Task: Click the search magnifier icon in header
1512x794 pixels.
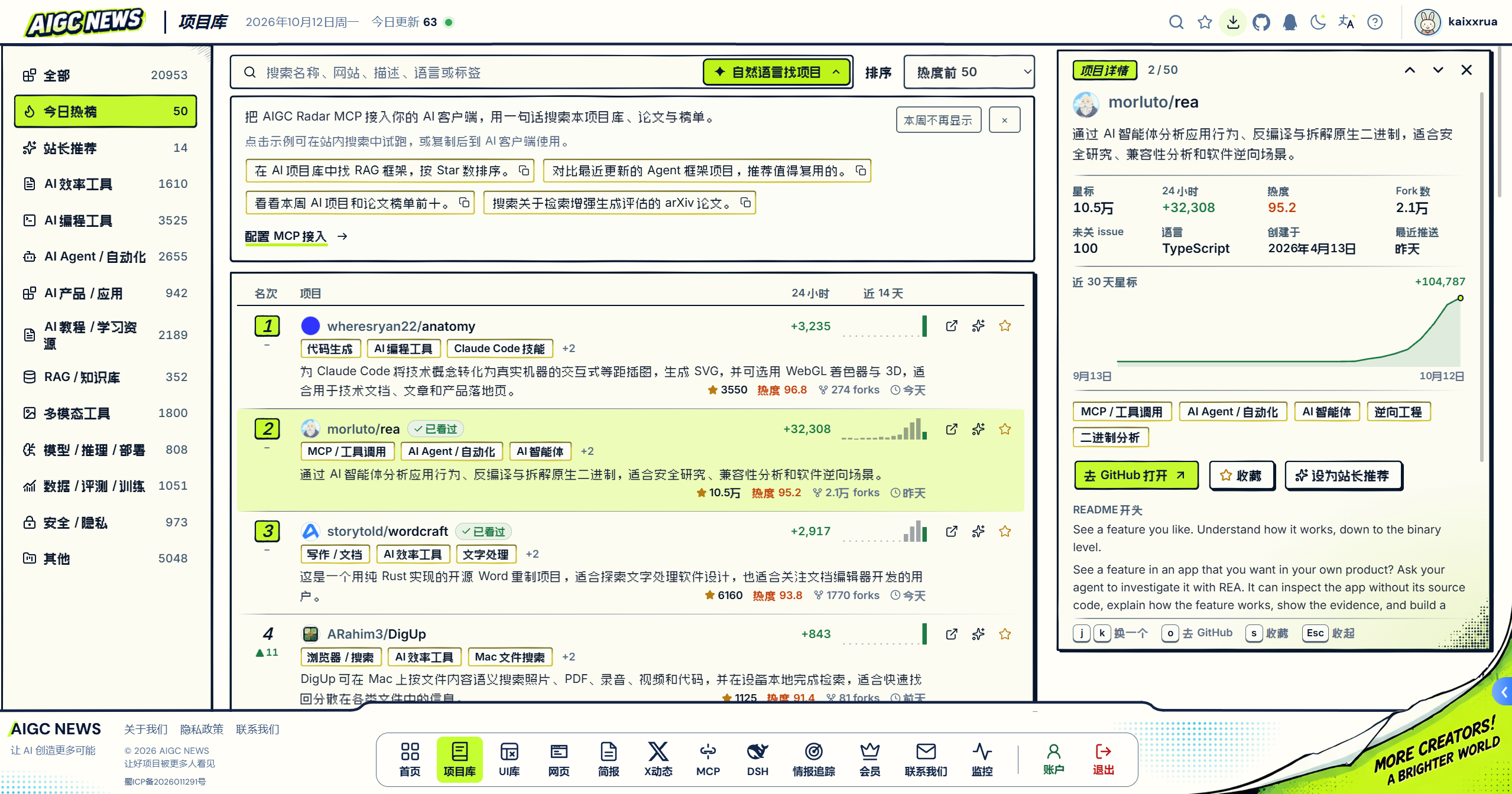Action: click(x=1176, y=22)
